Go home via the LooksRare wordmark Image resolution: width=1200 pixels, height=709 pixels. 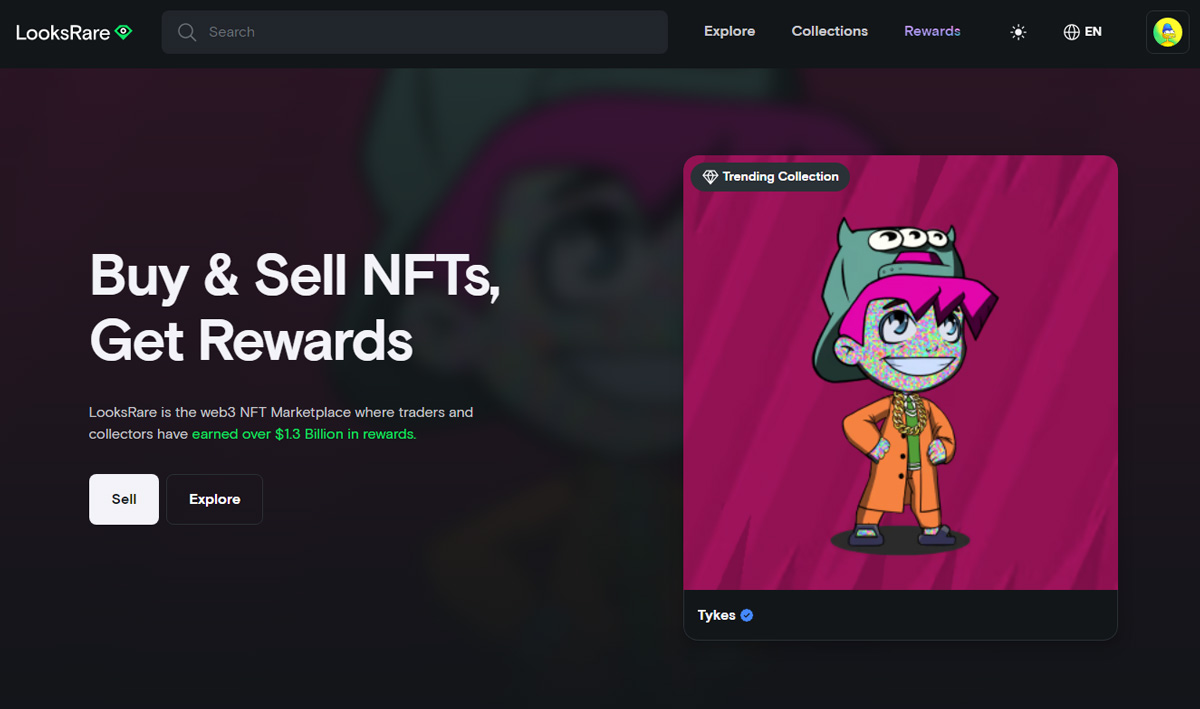click(x=63, y=32)
